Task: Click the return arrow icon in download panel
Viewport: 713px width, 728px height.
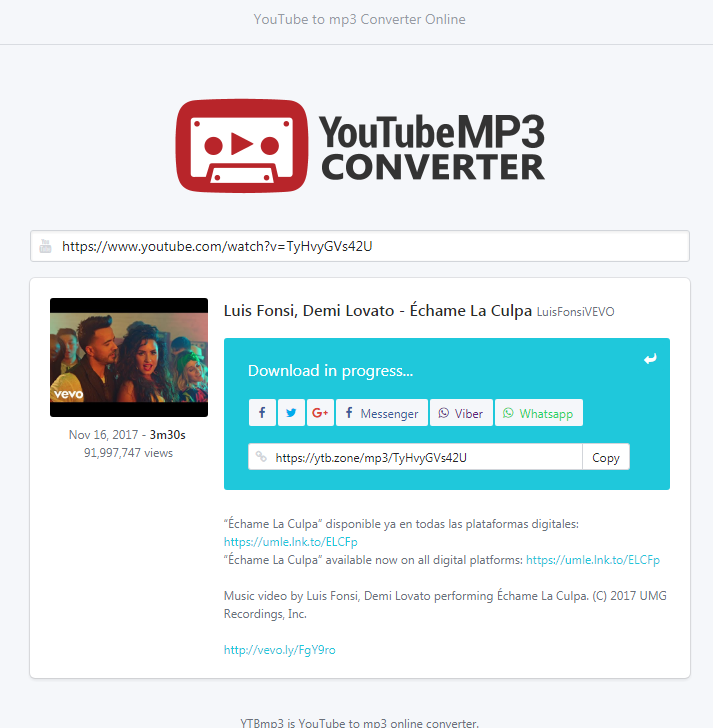Action: [650, 358]
